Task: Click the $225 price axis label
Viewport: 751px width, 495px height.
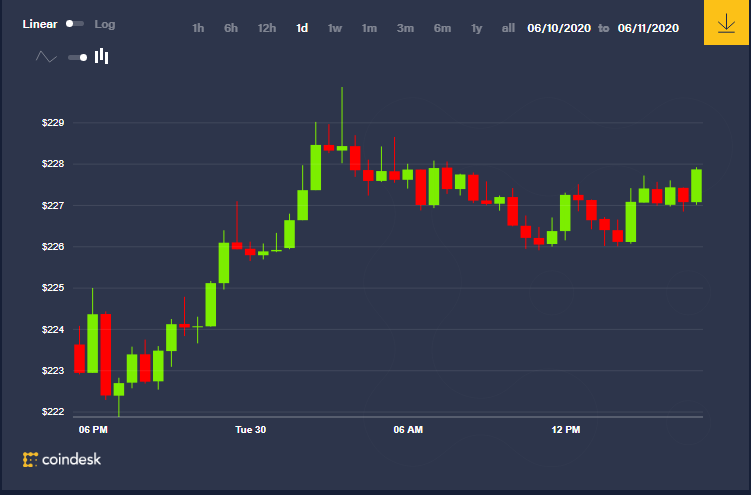Action: [x=53, y=288]
